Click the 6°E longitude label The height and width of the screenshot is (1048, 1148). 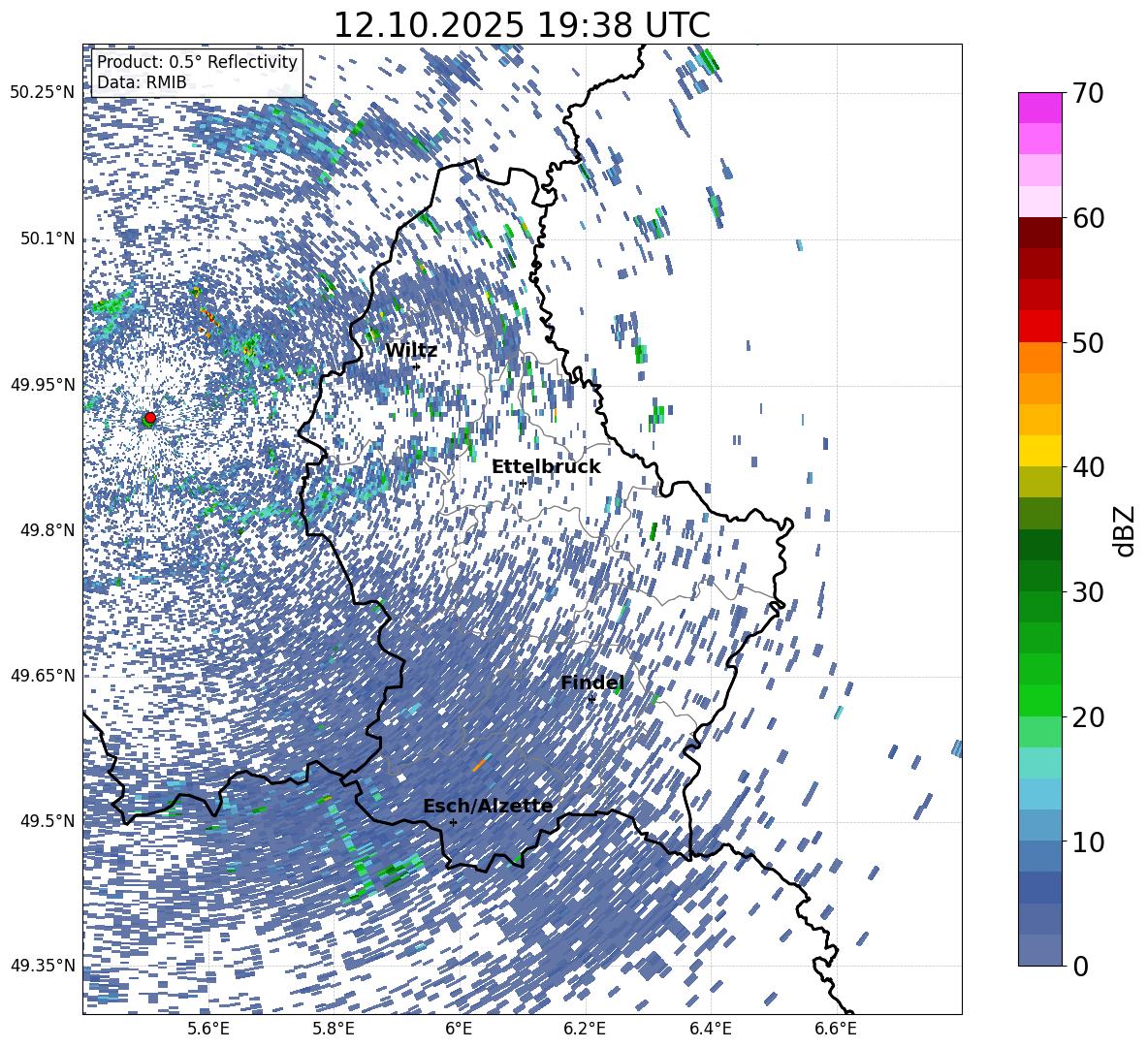(x=459, y=1029)
